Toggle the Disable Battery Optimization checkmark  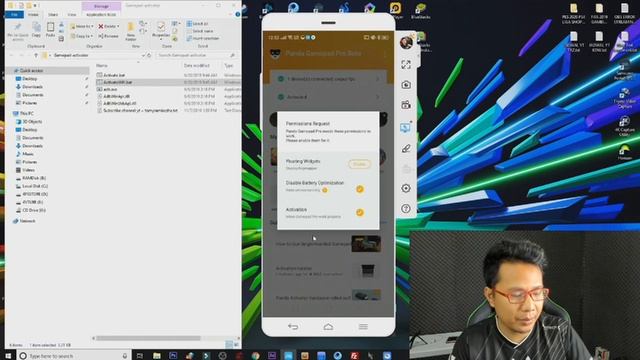360,189
